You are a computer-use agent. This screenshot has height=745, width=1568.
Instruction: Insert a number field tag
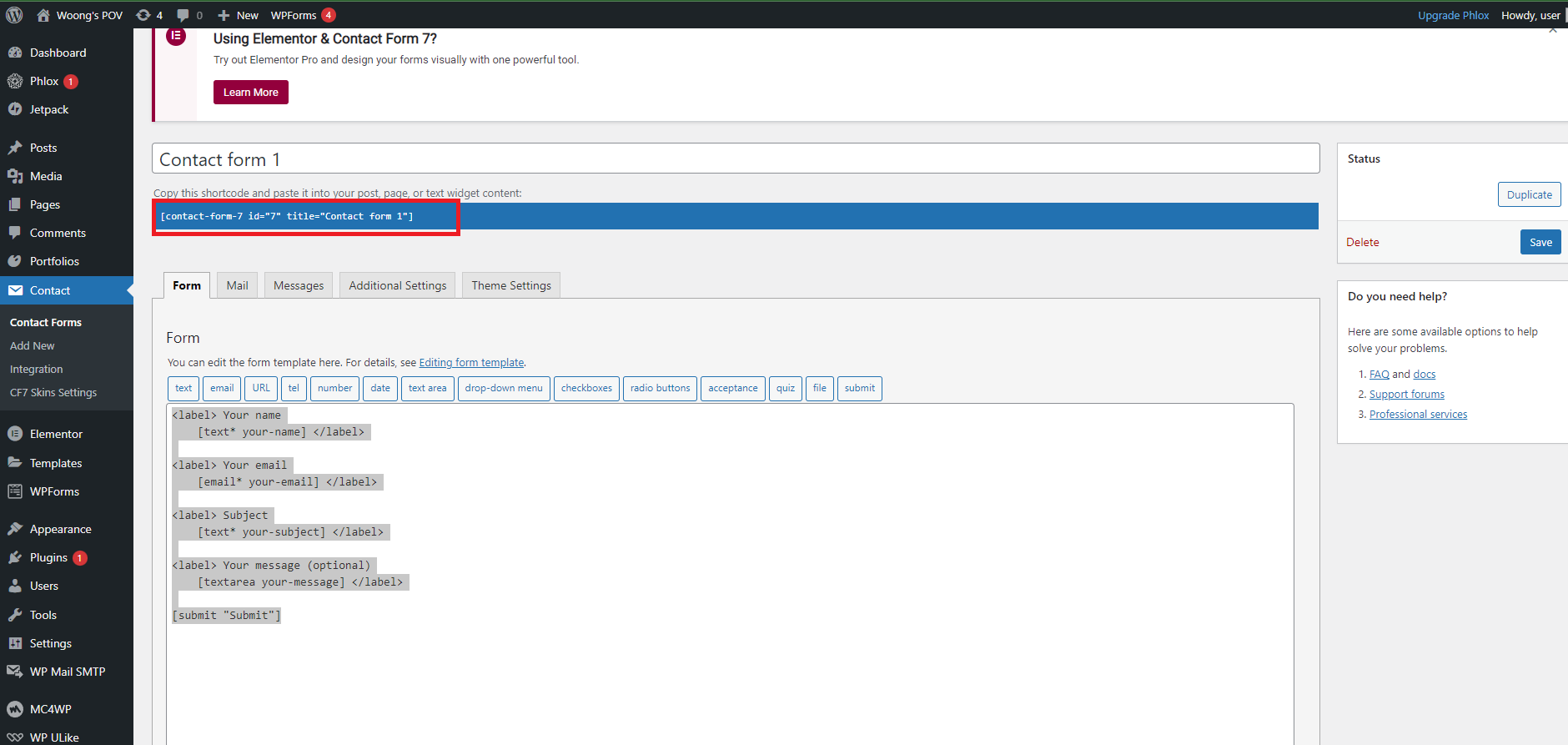(334, 388)
